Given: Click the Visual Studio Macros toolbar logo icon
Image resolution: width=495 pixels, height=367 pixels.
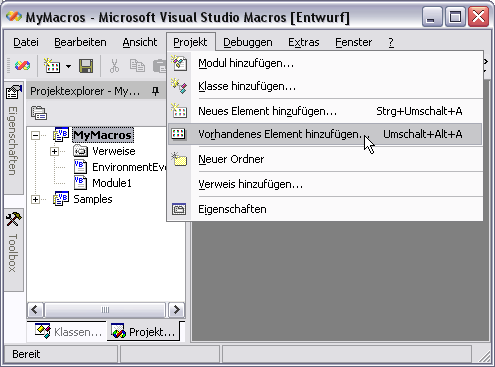Looking at the screenshot, I should [22, 66].
